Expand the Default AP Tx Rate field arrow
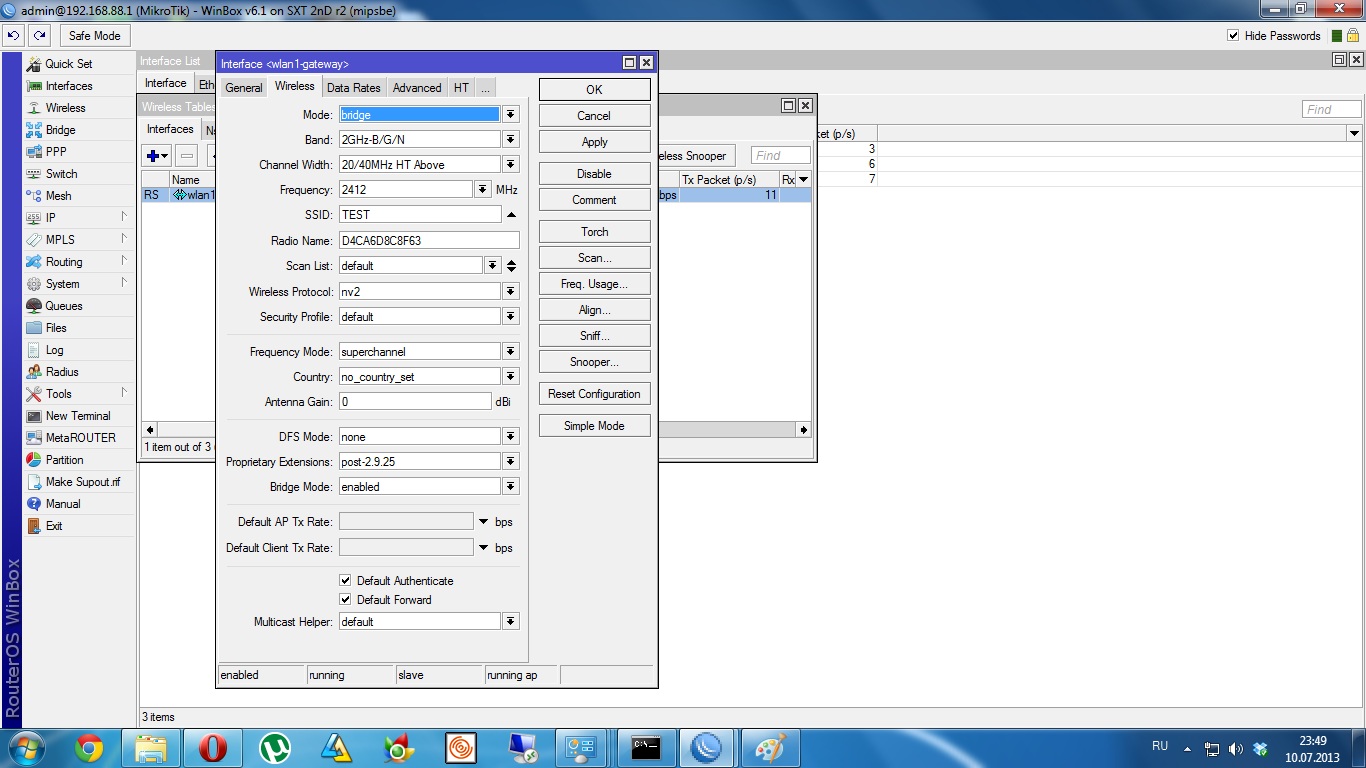The width and height of the screenshot is (1366, 768). [x=484, y=522]
